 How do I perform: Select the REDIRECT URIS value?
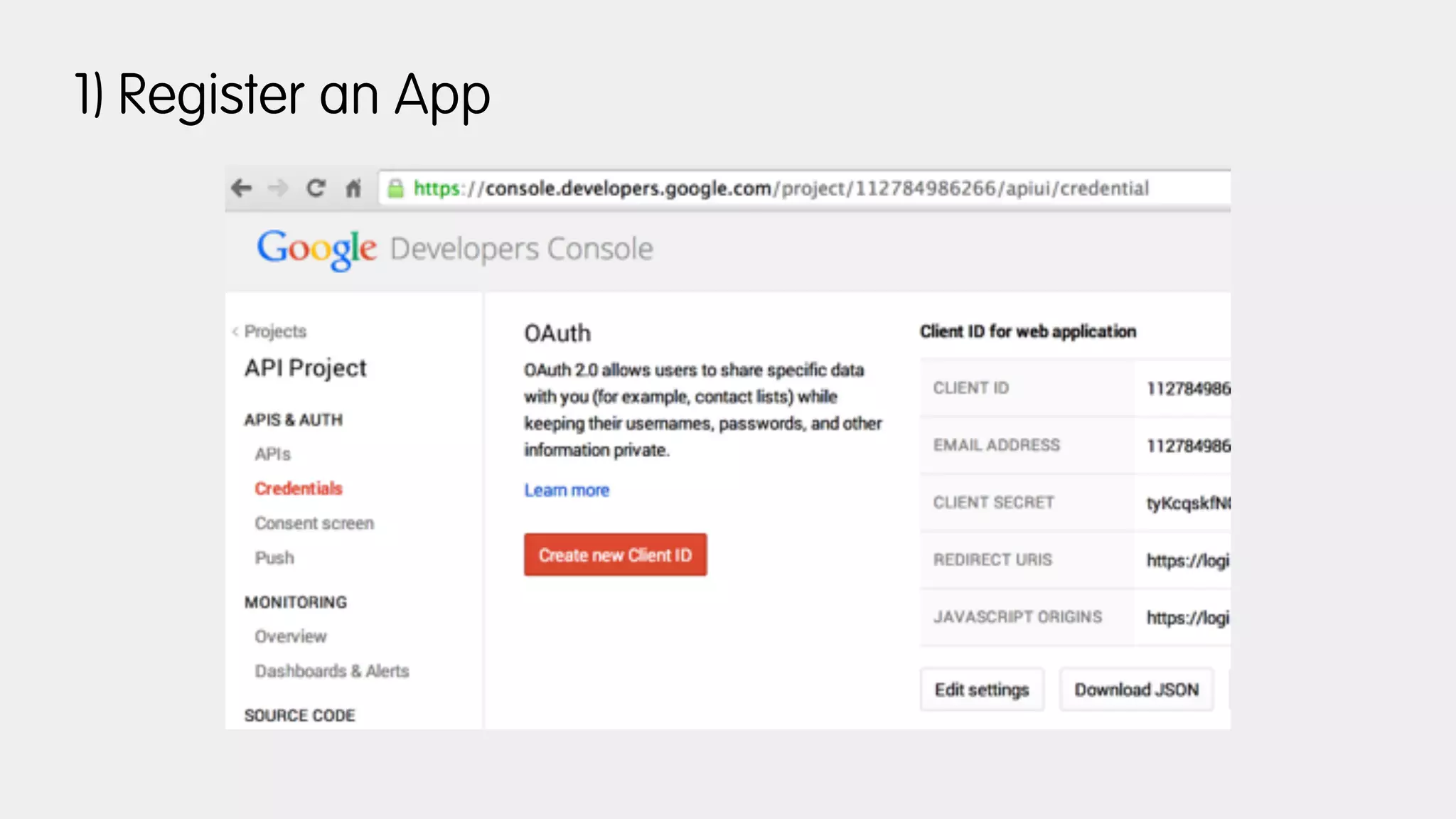coord(1188,560)
